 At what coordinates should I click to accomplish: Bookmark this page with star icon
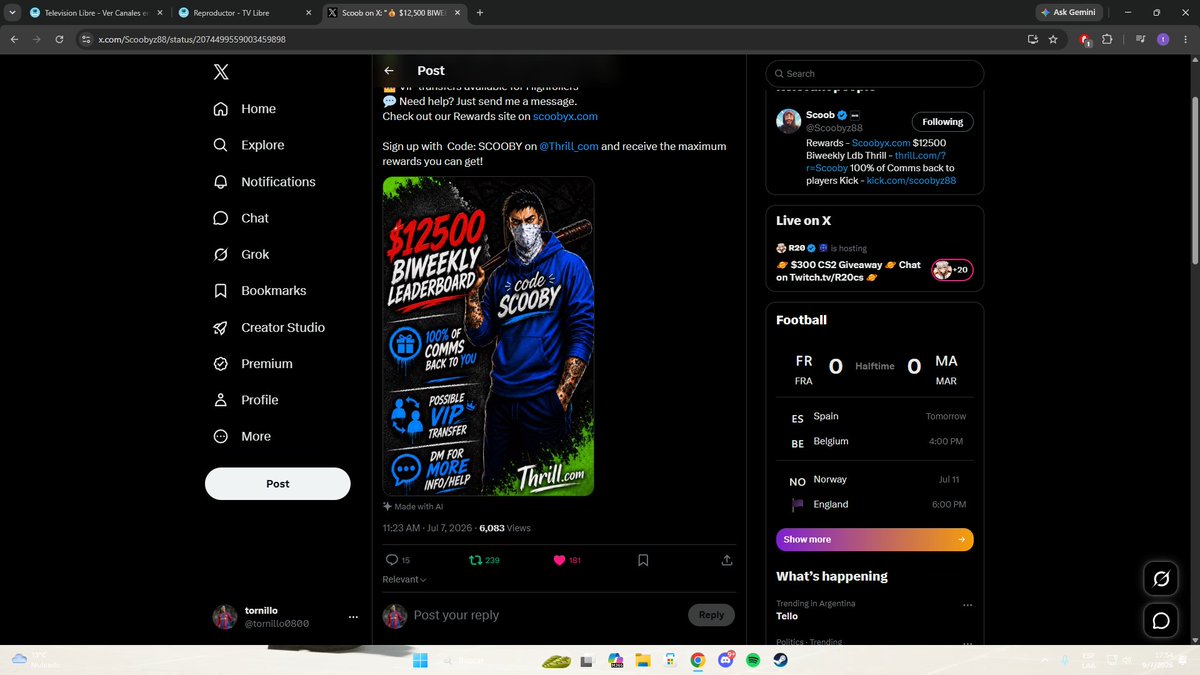click(x=1053, y=39)
